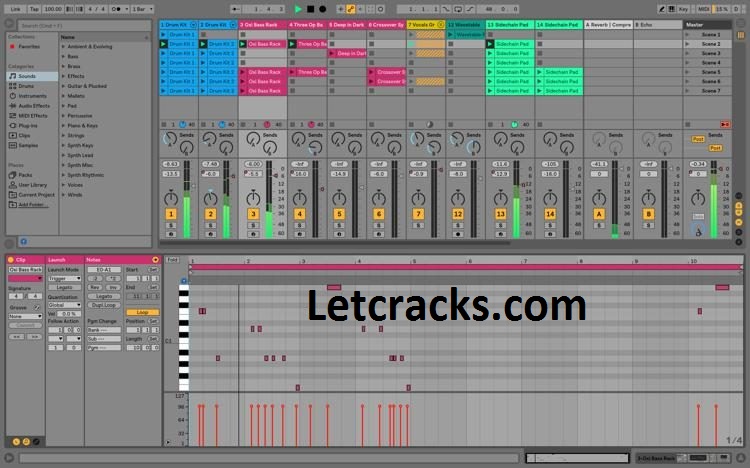Click the Master solo/cue headphone button
This screenshot has height=468, width=750.
click(698, 231)
